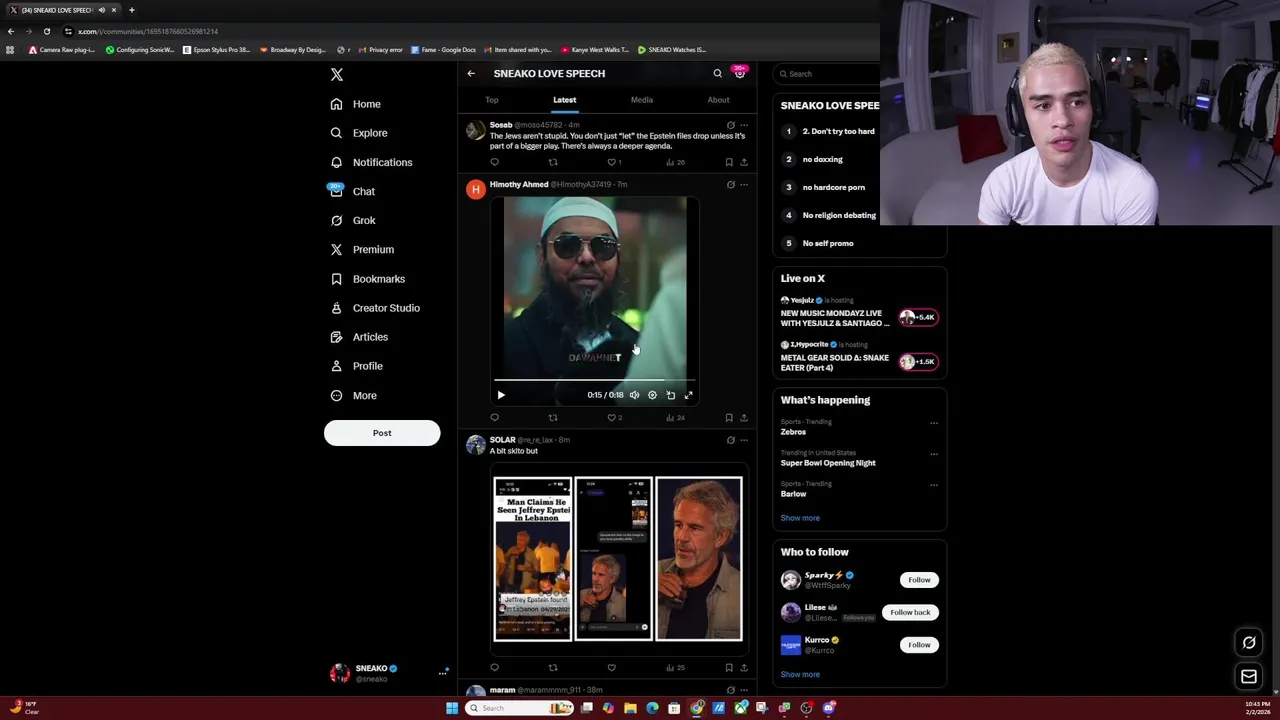Image resolution: width=1280 pixels, height=720 pixels.
Task: Open Articles in the sidebar
Action: [358, 337]
